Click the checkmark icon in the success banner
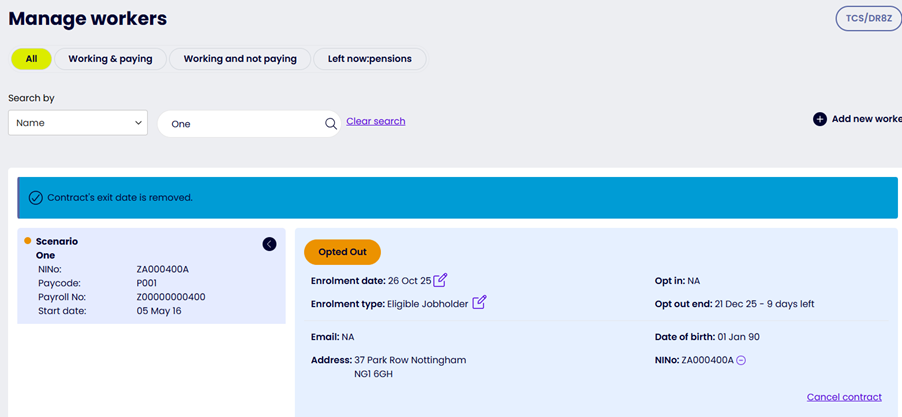 pos(36,198)
